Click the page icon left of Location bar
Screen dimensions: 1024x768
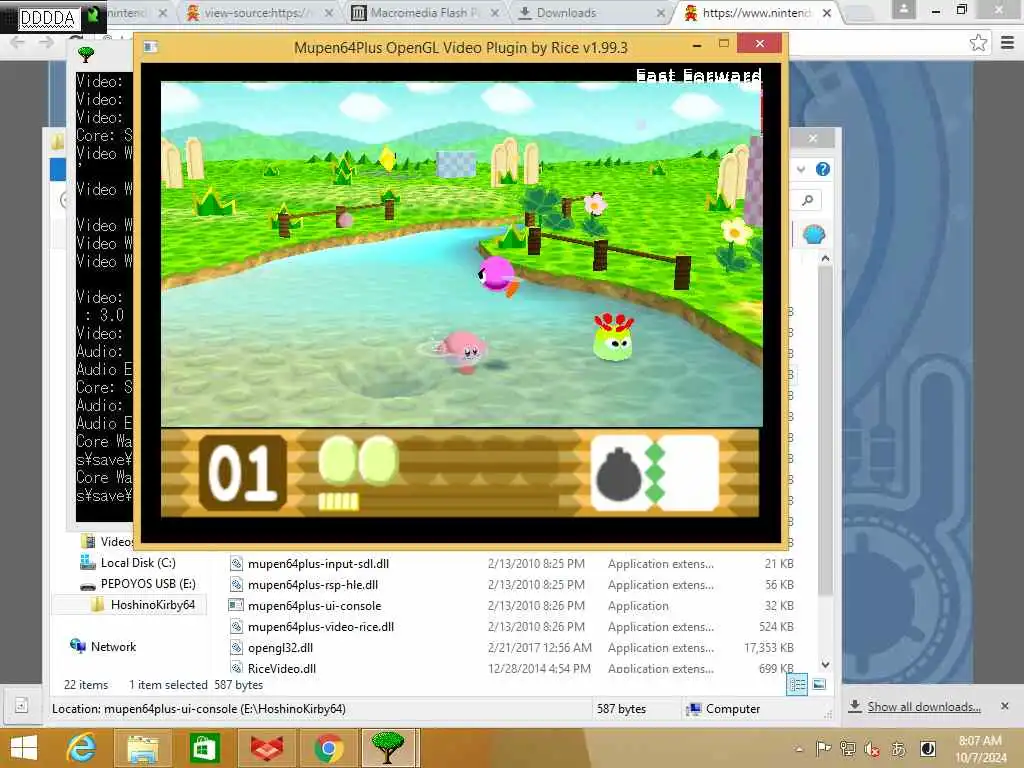coord(22,705)
